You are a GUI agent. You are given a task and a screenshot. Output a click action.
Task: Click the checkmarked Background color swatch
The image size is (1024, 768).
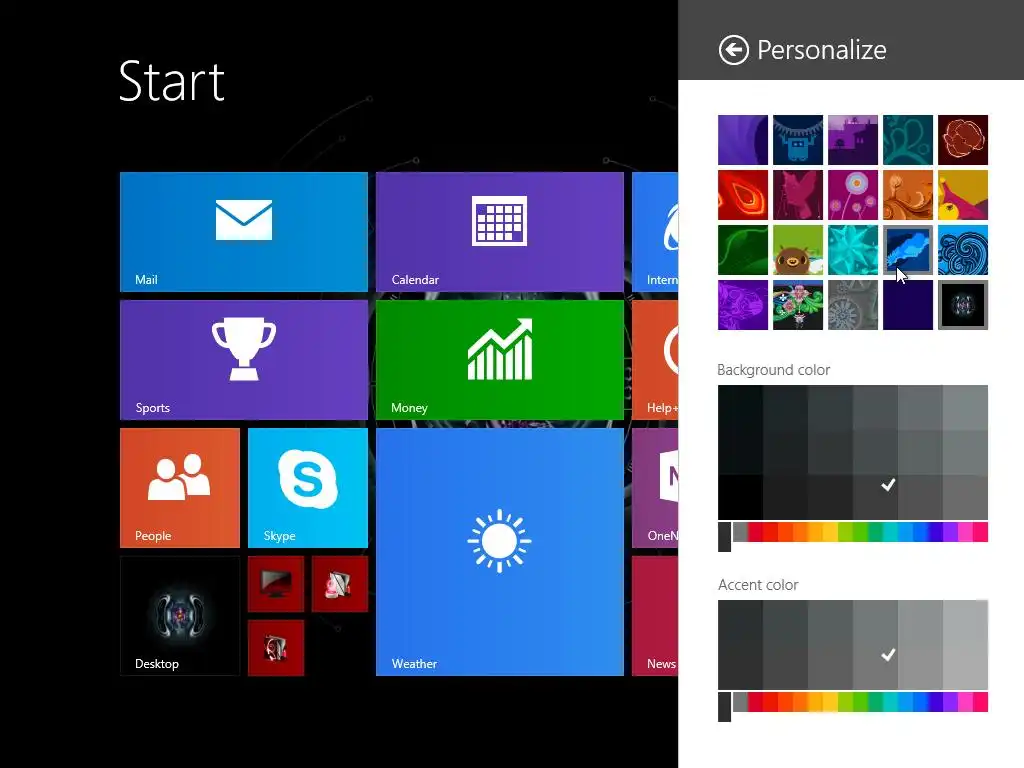(875, 497)
